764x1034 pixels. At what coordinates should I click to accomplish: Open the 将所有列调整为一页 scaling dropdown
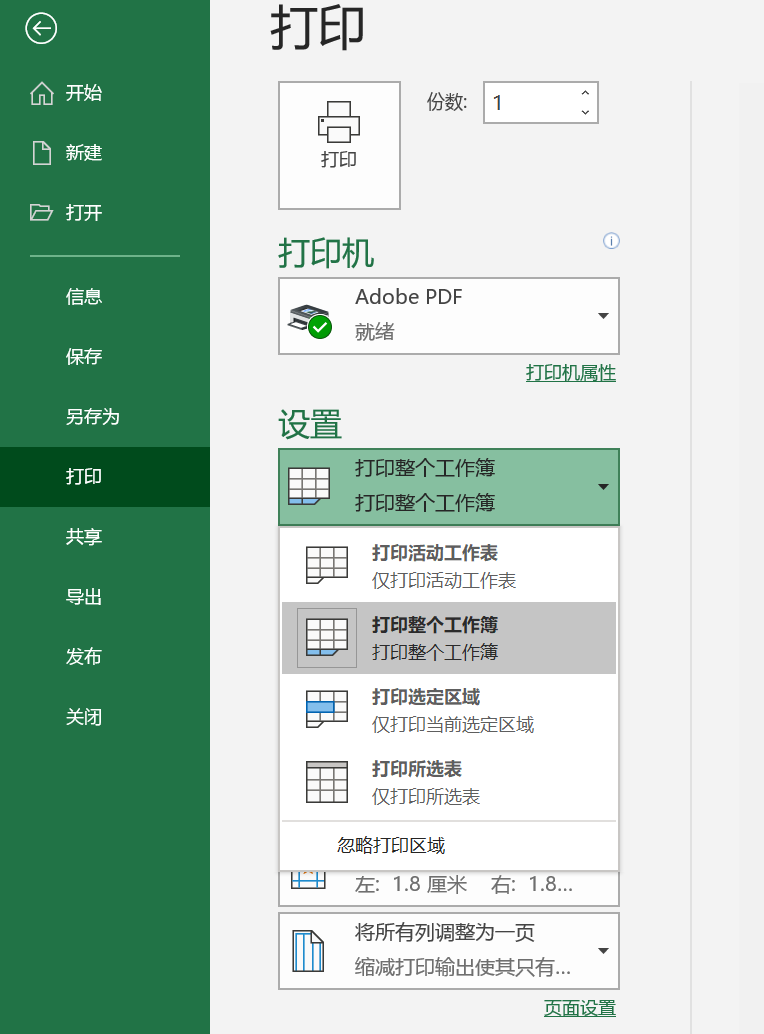coord(449,951)
